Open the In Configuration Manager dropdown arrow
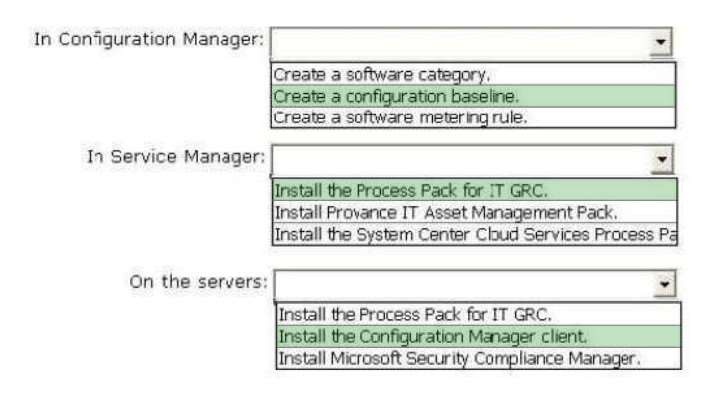The height and width of the screenshot is (406, 707). tap(661, 42)
